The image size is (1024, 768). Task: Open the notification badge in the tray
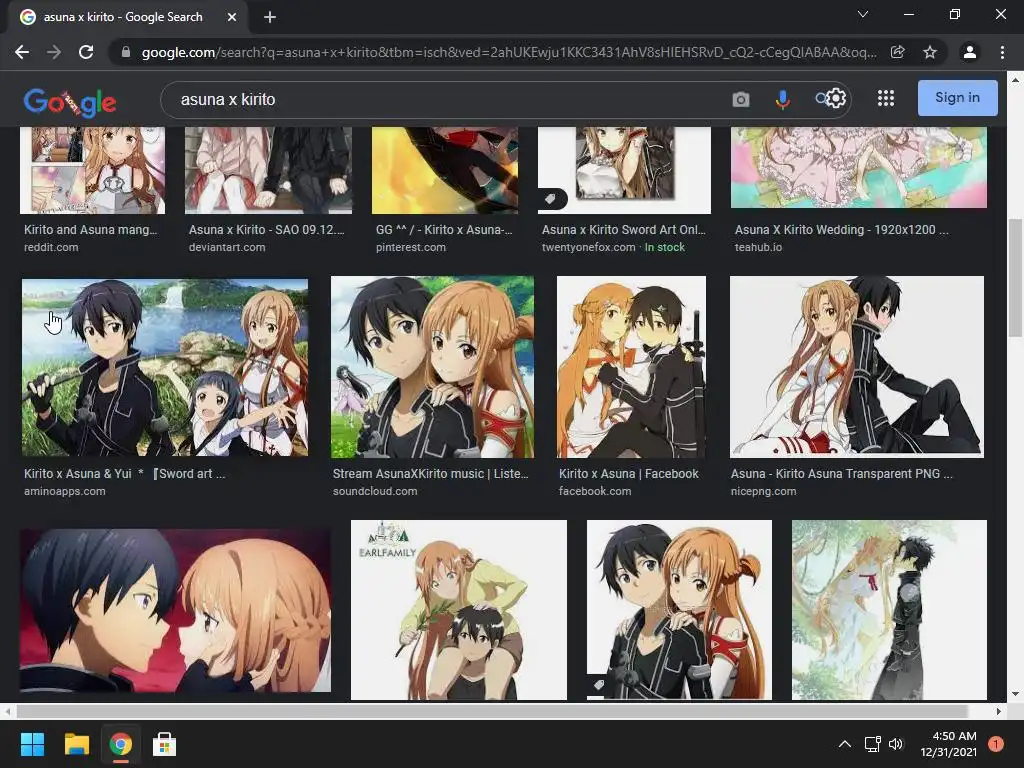[995, 744]
